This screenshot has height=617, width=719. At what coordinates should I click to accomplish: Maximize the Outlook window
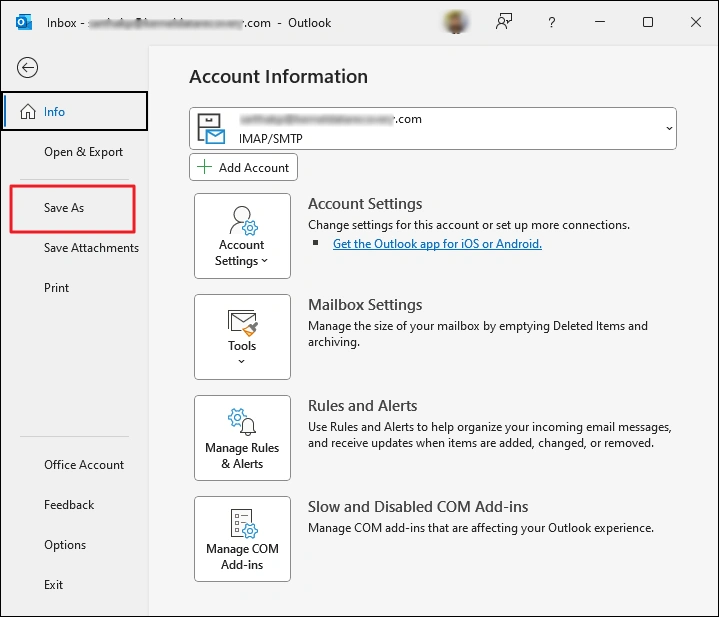(x=648, y=22)
